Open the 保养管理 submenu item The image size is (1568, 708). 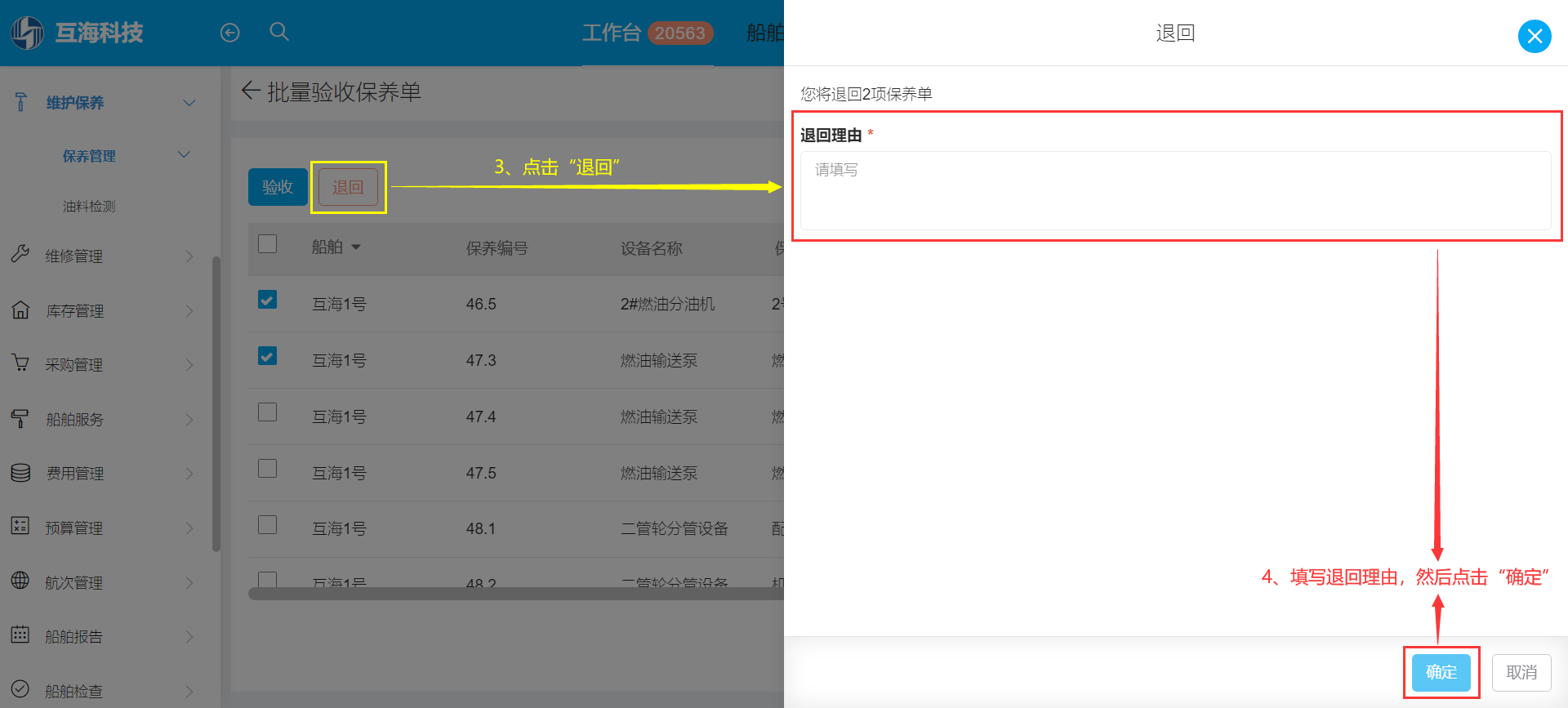click(x=89, y=156)
